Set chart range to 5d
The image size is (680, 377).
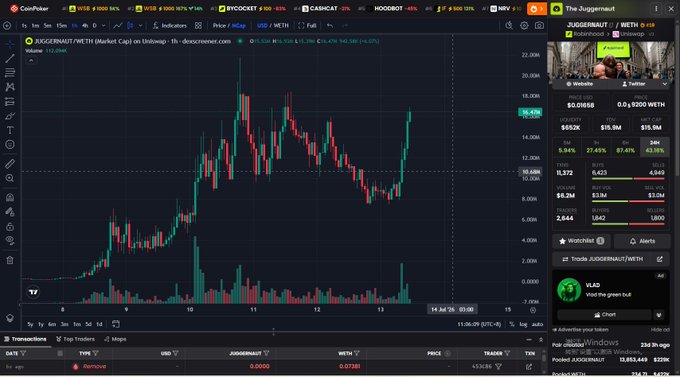click(88, 324)
